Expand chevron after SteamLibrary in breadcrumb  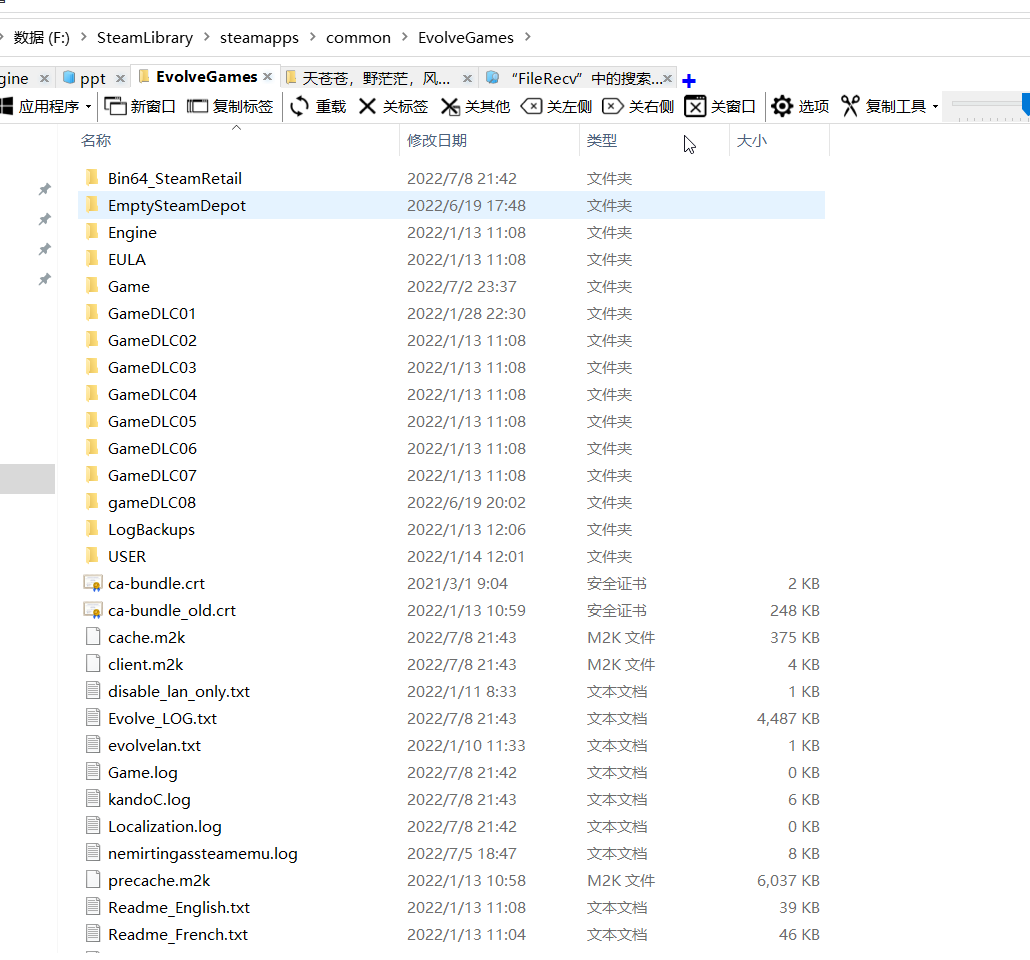click(207, 37)
